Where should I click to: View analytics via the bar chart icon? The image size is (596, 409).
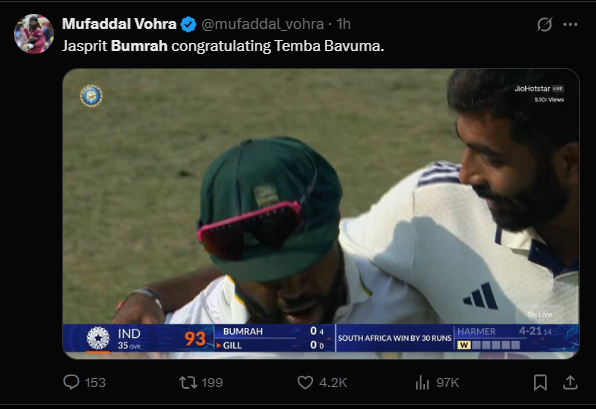(x=422, y=382)
